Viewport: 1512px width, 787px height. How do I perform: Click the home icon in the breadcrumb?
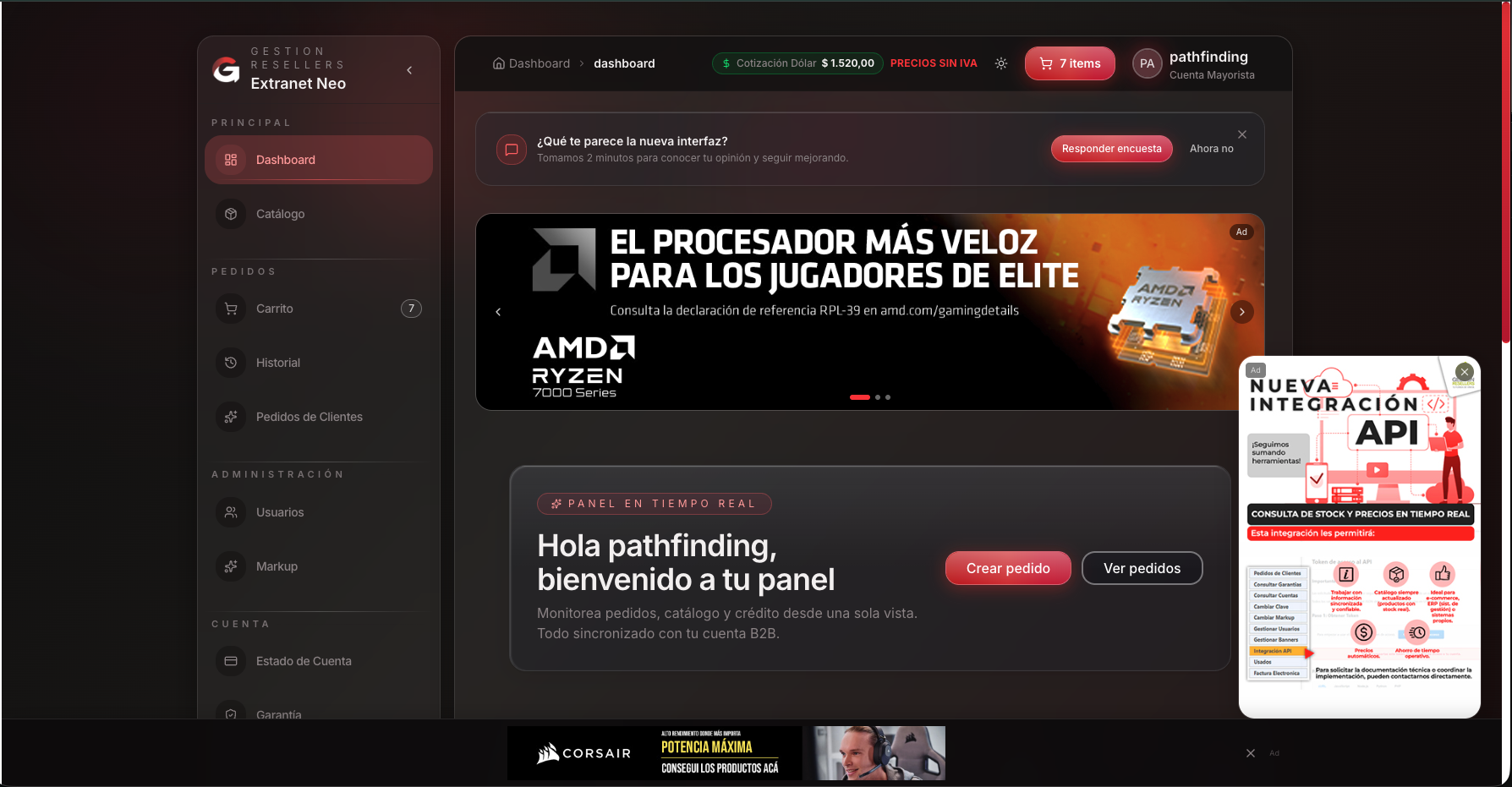pyautogui.click(x=499, y=63)
